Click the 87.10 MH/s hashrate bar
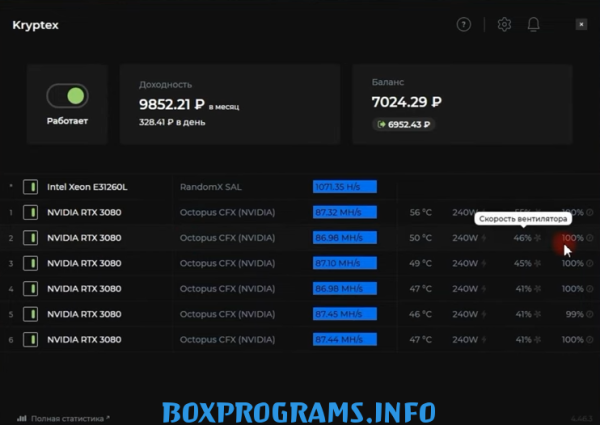The height and width of the screenshot is (425, 600). (345, 263)
